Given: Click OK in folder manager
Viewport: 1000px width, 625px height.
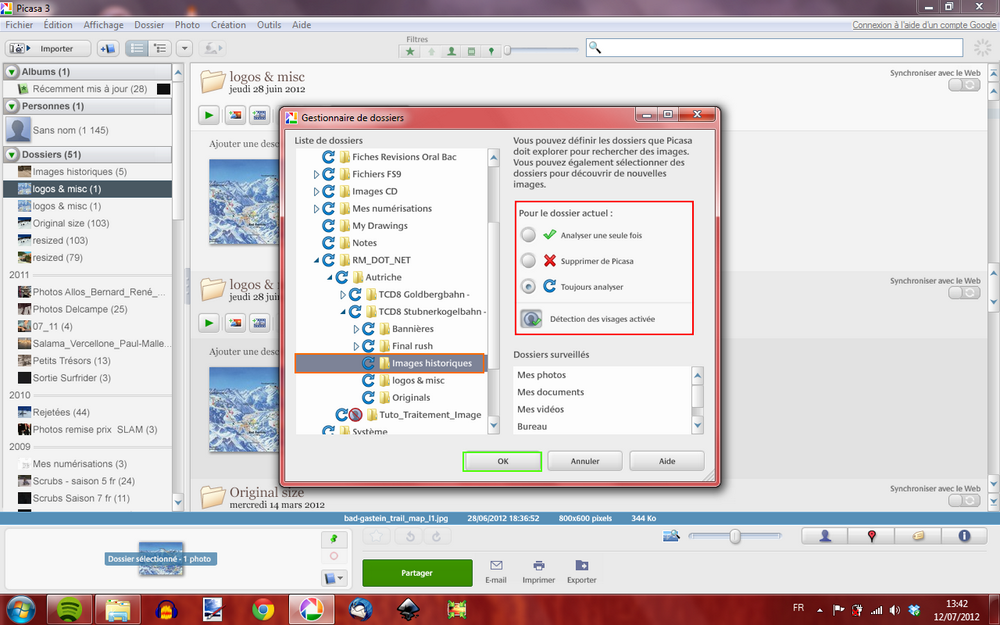Looking at the screenshot, I should [x=503, y=461].
